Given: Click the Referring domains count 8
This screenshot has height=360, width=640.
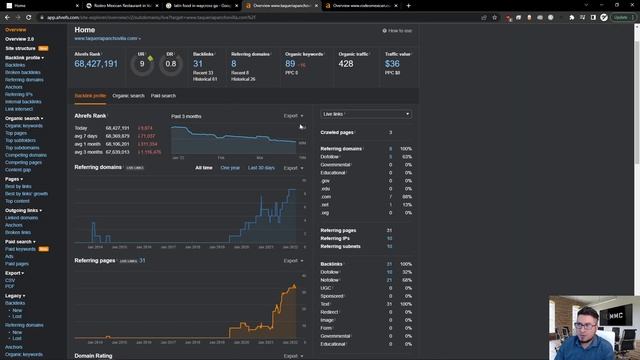Looking at the screenshot, I should (233, 64).
